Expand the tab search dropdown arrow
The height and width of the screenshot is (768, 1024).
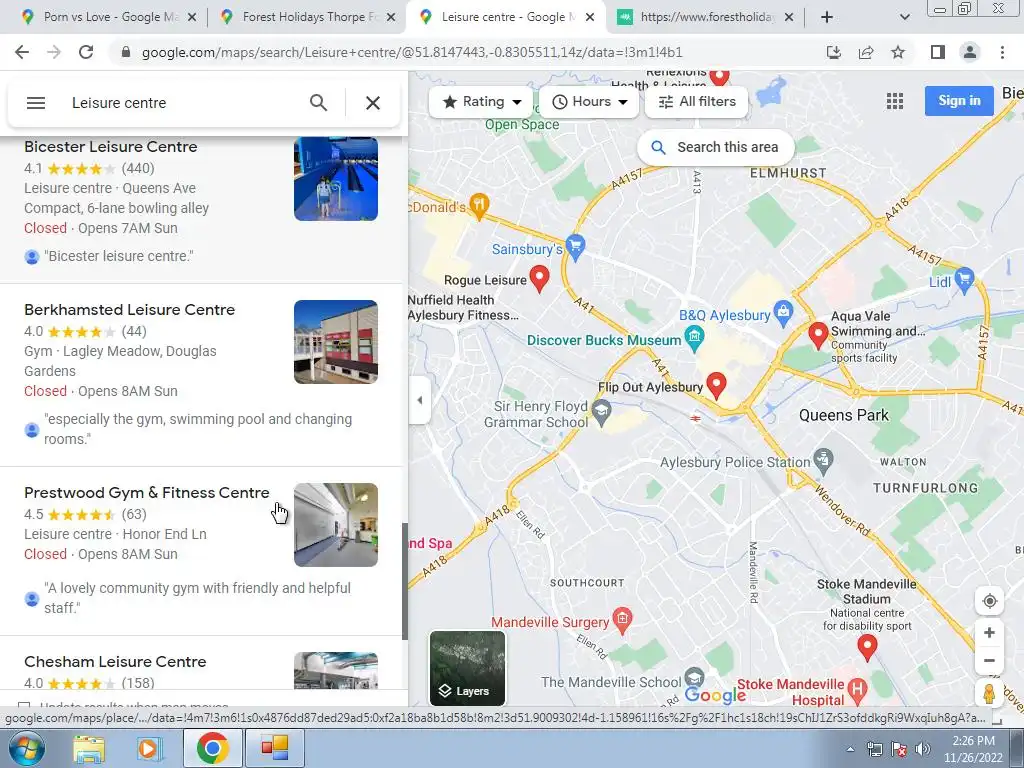point(904,17)
